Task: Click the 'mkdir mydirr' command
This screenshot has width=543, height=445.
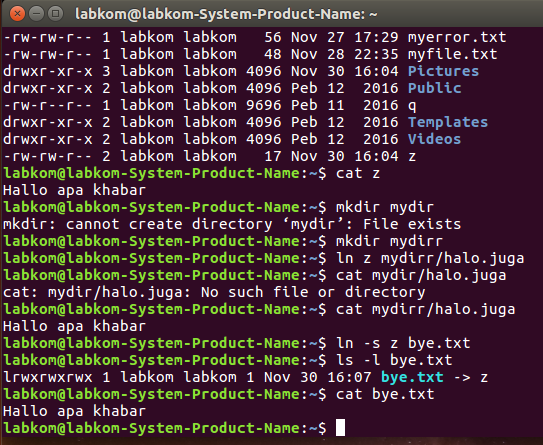Action: (389, 241)
